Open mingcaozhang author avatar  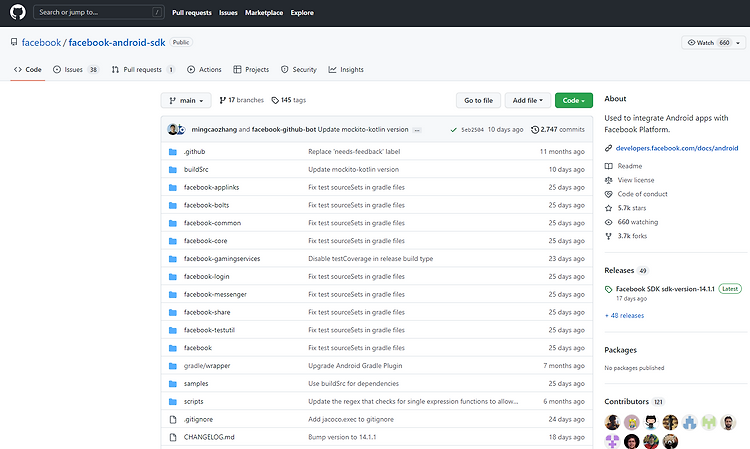173,129
